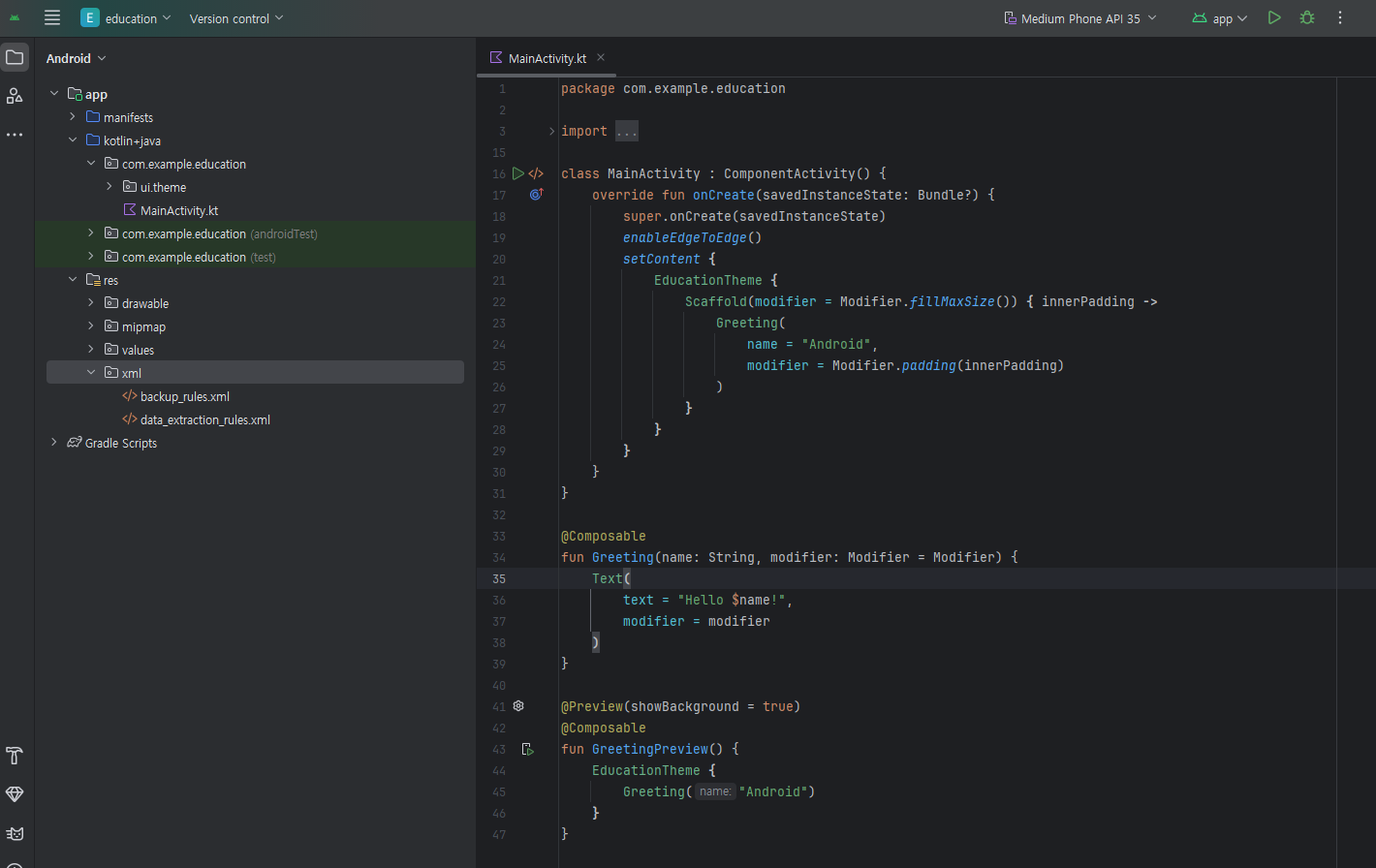Open the main hamburger menu
1376x868 pixels.
pyautogui.click(x=52, y=17)
